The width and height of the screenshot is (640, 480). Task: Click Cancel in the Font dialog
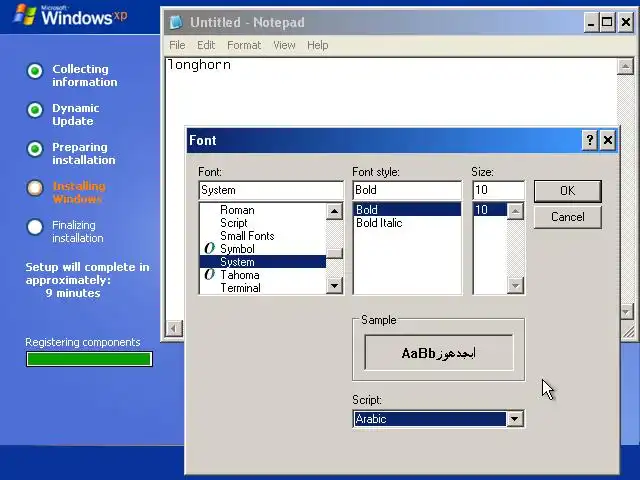(567, 217)
